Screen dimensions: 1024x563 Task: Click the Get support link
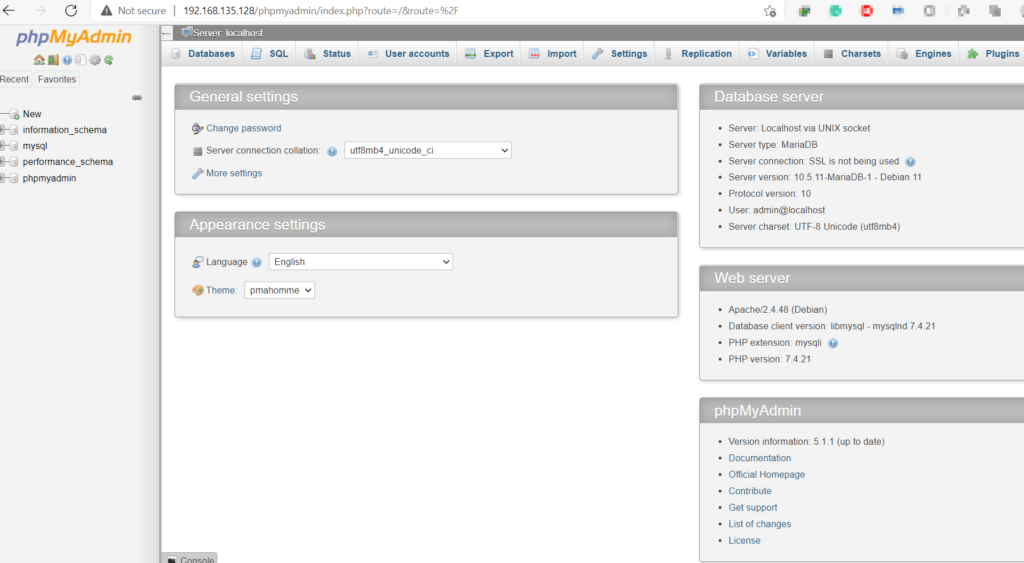753,507
